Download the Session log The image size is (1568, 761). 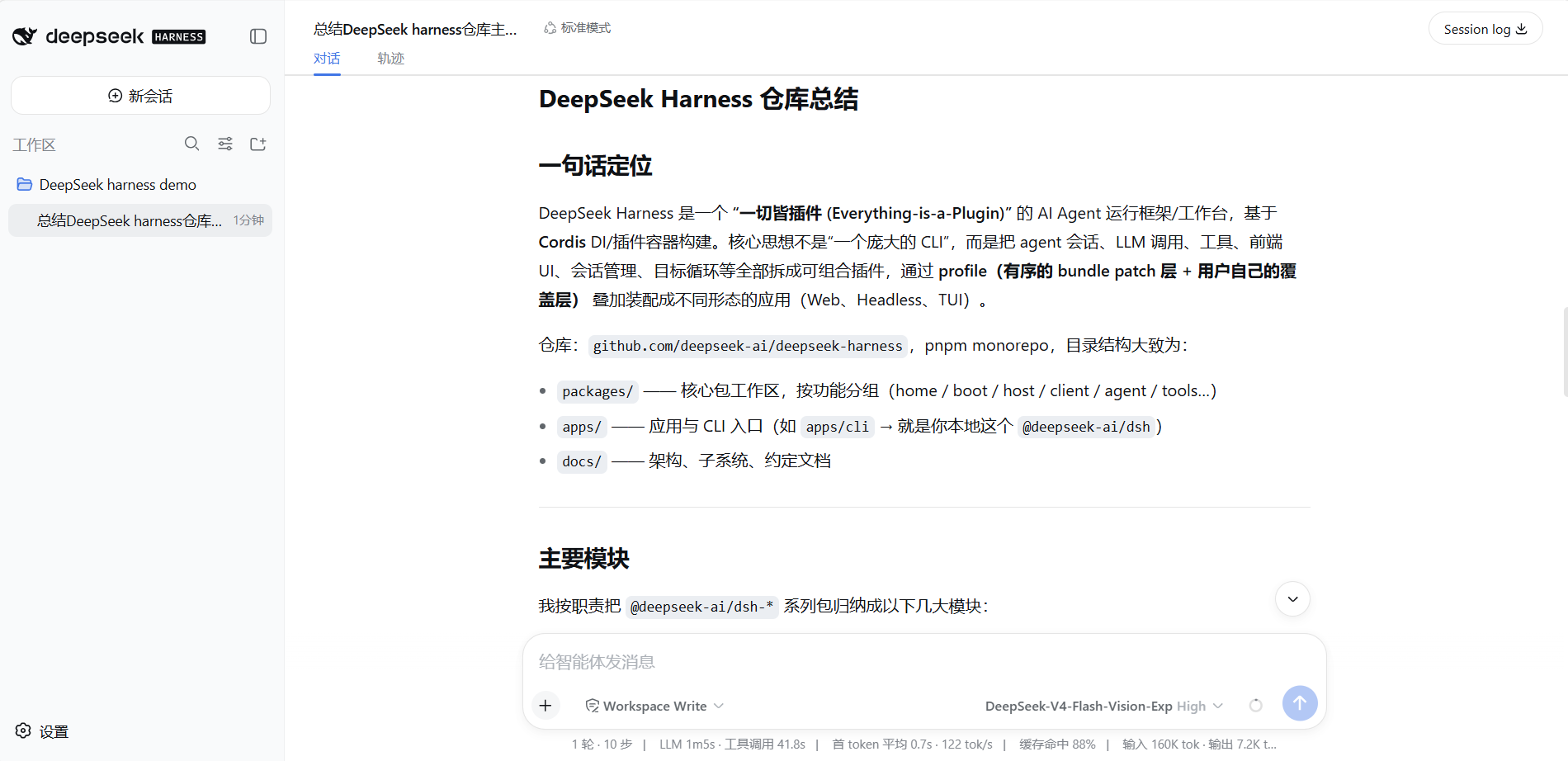pyautogui.click(x=1485, y=29)
